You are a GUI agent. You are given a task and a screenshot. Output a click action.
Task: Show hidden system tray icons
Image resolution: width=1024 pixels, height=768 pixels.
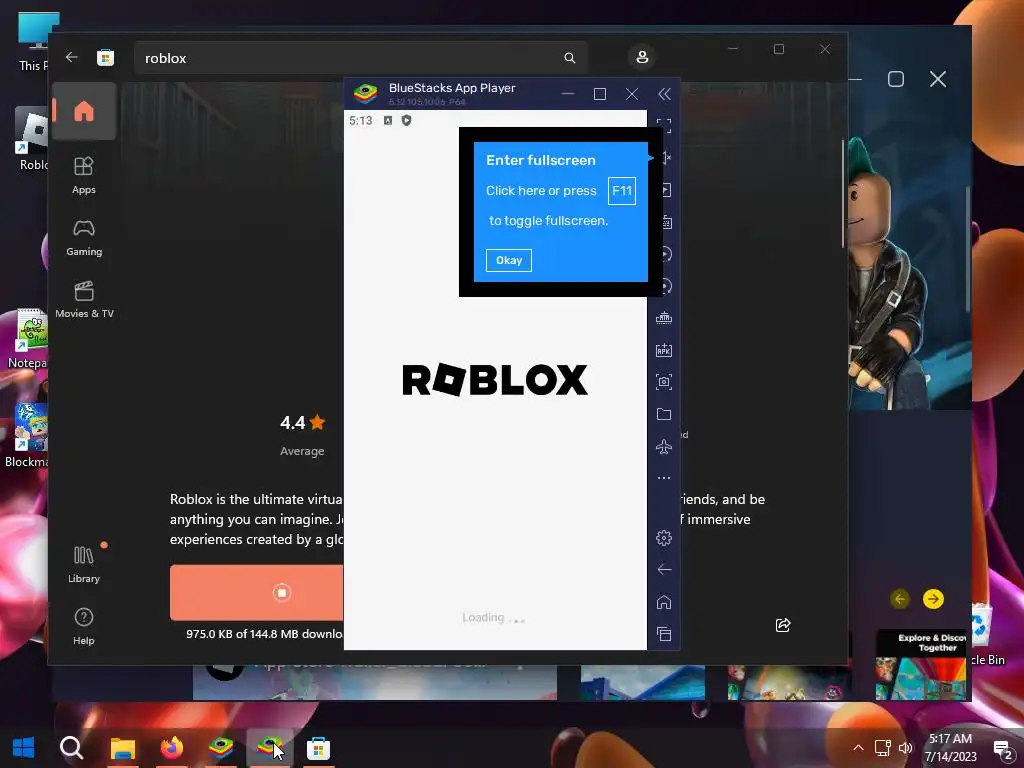(858, 748)
